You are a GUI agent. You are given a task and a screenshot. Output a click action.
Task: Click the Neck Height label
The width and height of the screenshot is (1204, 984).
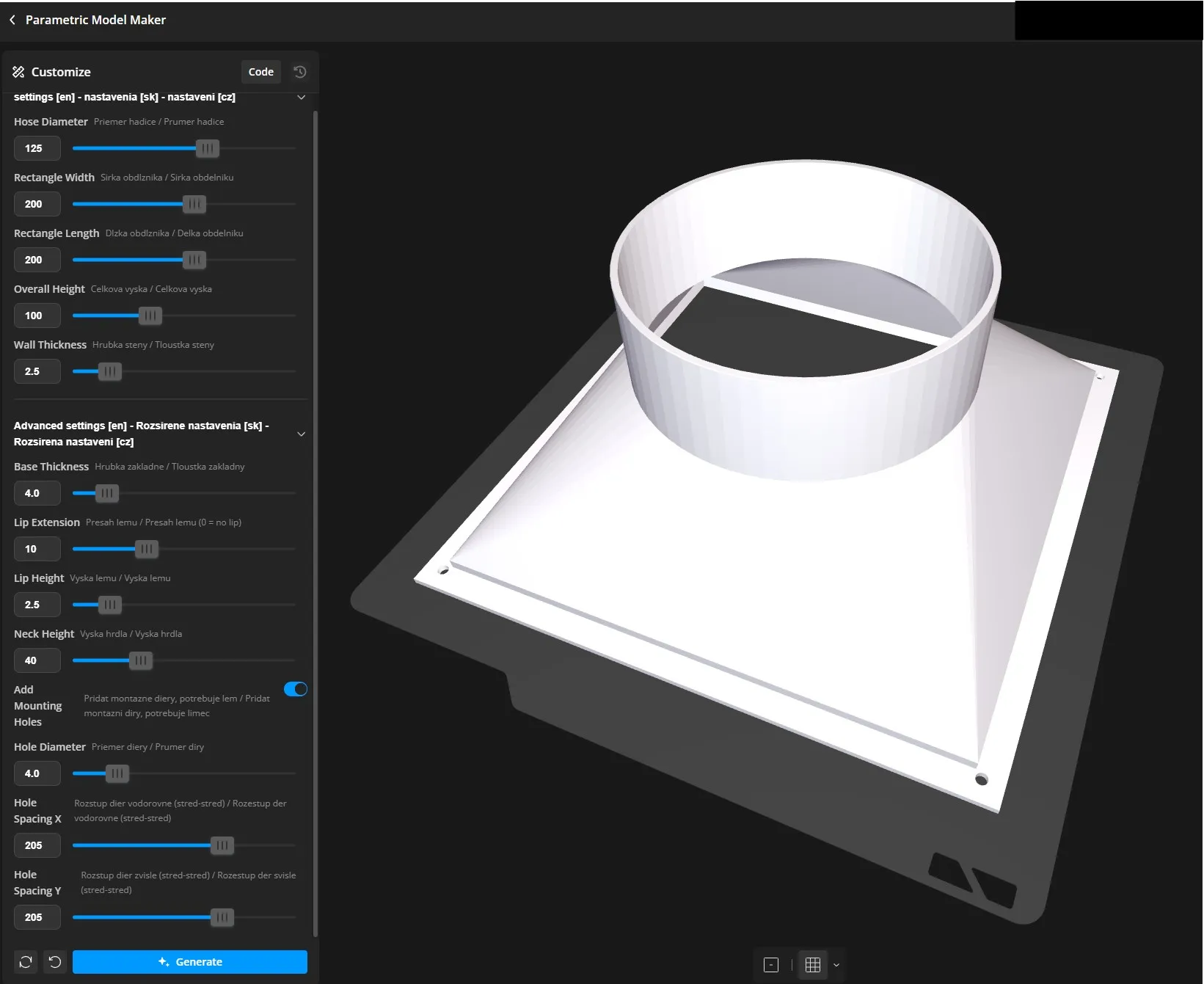[x=44, y=634]
